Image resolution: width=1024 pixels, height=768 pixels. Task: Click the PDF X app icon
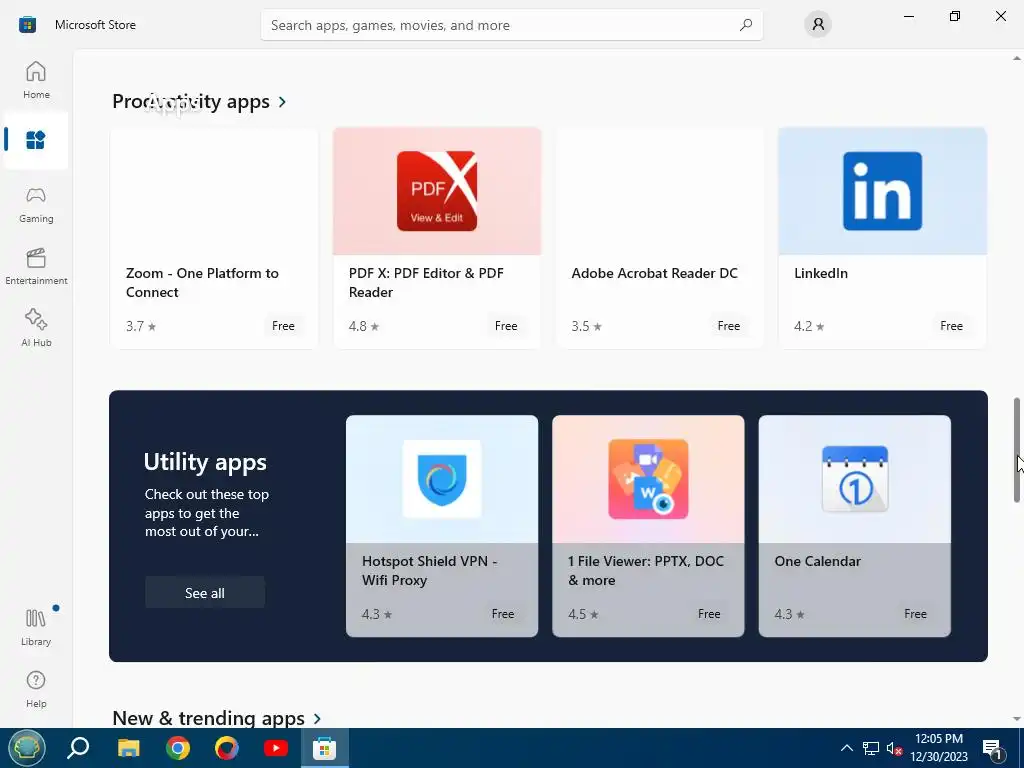[437, 191]
